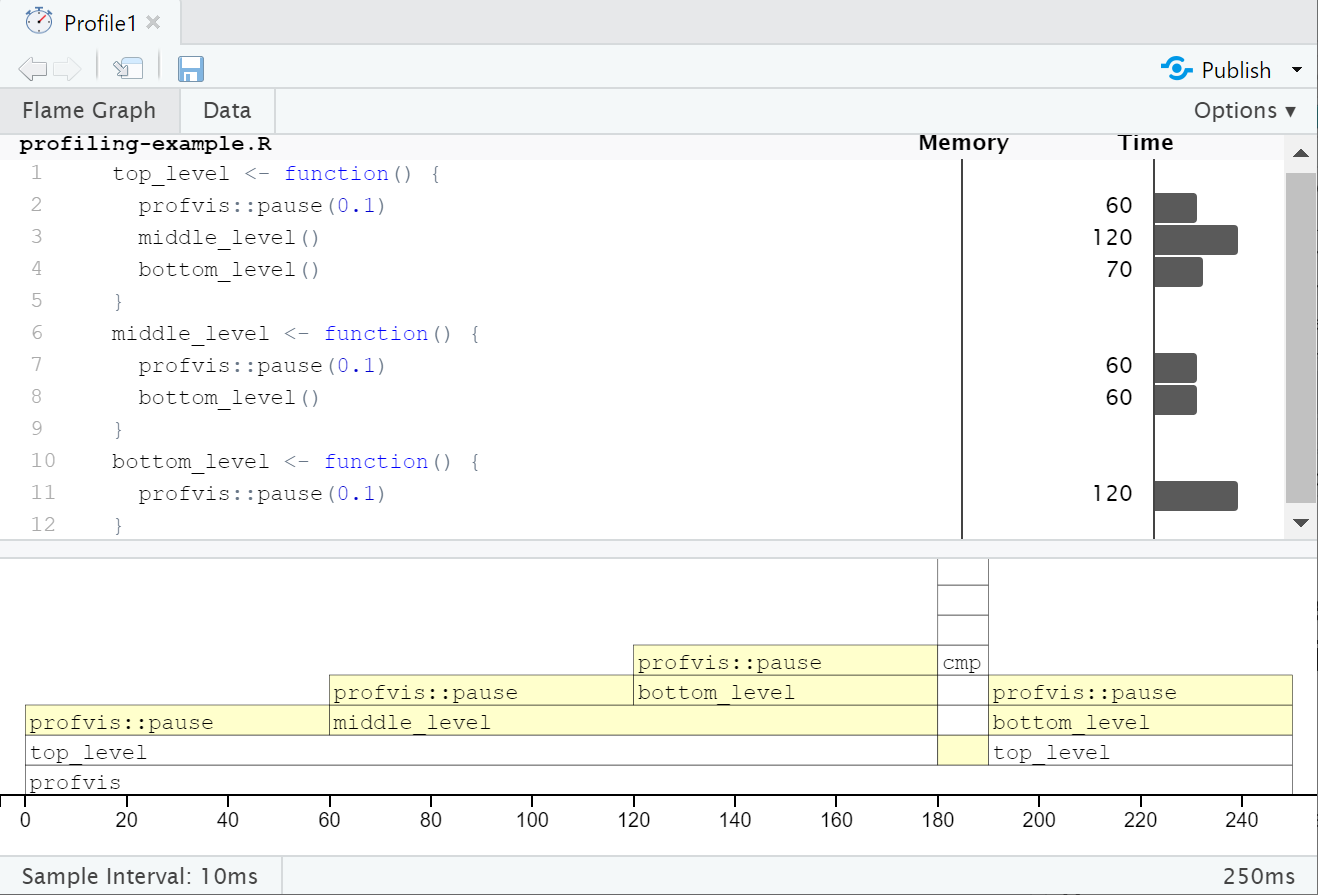1318x895 pixels.
Task: Click the back navigation arrow in the profiler toolbar
Action: (x=32, y=68)
